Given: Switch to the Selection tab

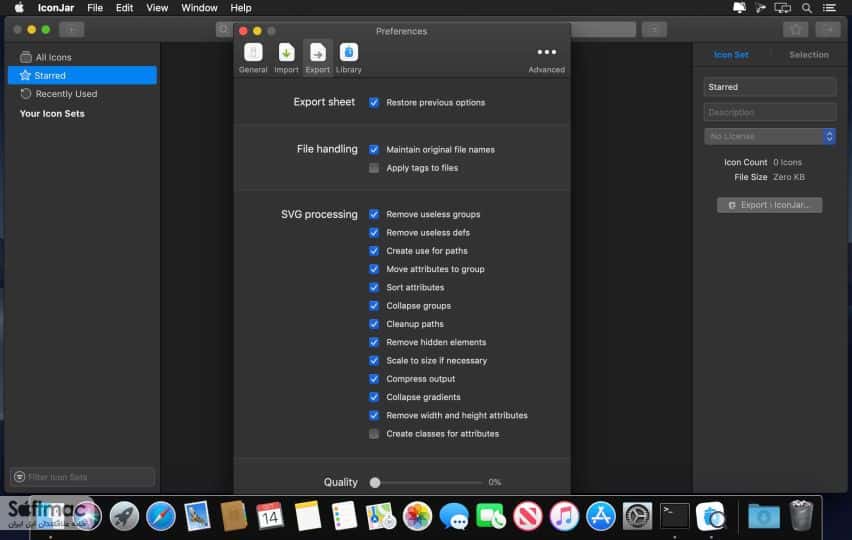Looking at the screenshot, I should click(x=809, y=55).
